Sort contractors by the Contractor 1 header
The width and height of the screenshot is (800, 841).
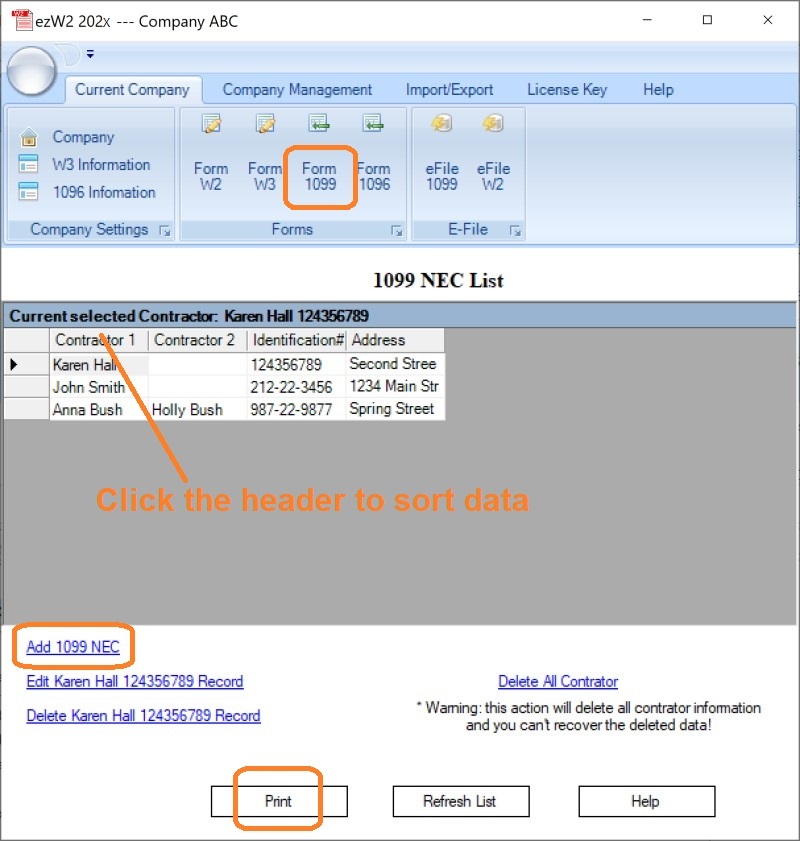click(x=97, y=340)
